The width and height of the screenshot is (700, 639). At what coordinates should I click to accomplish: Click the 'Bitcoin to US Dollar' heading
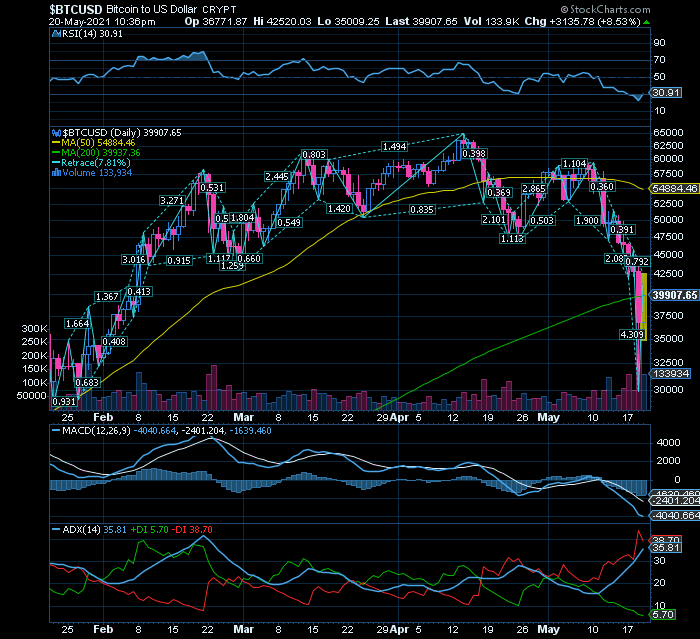click(152, 9)
